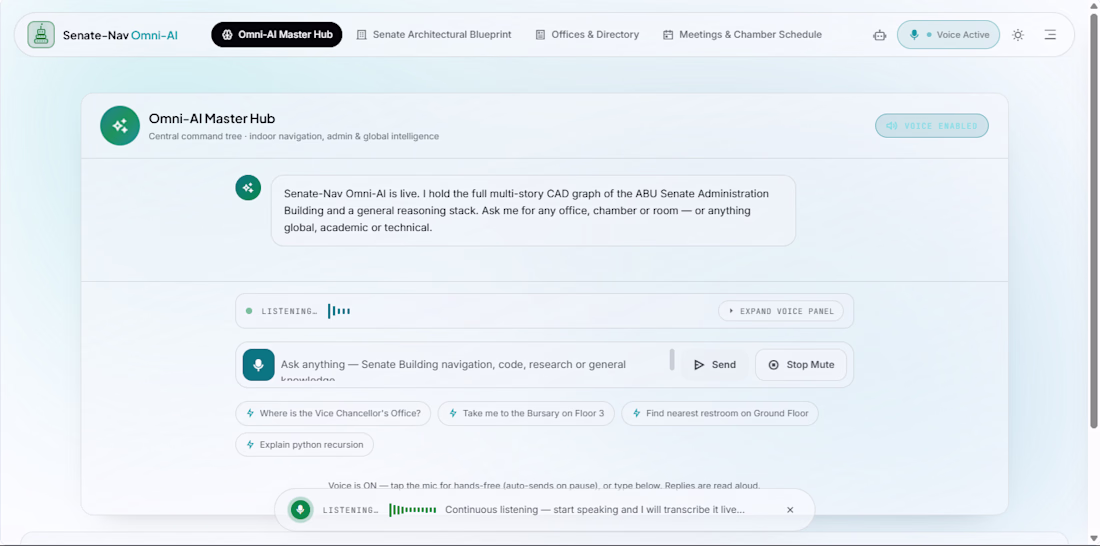
Task: Open the Omni-AI Master Hub tab
Action: coord(276,34)
